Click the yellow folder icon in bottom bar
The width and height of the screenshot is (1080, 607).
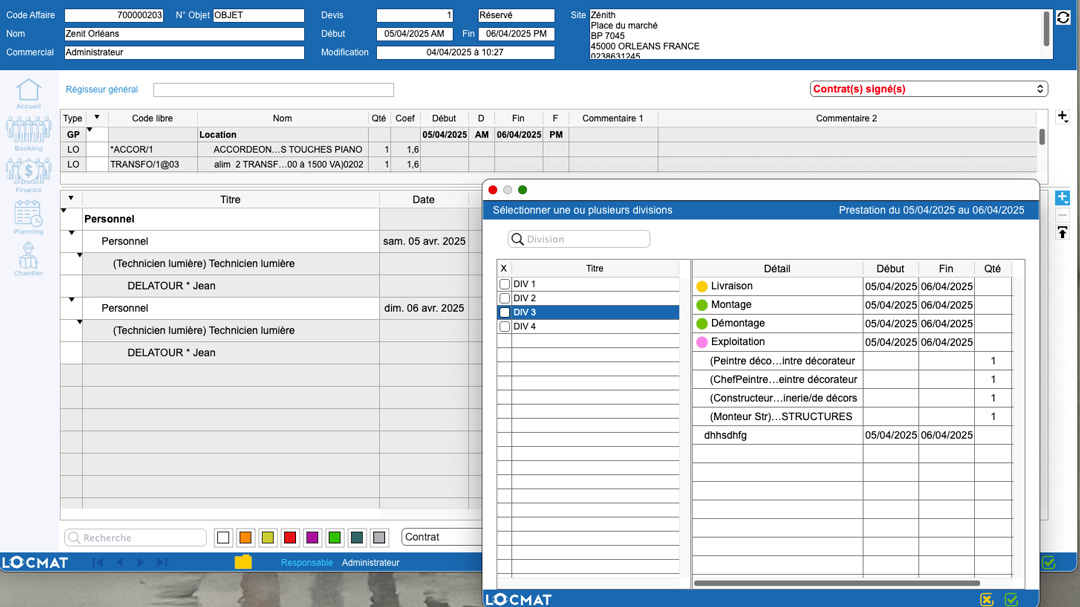click(x=243, y=562)
